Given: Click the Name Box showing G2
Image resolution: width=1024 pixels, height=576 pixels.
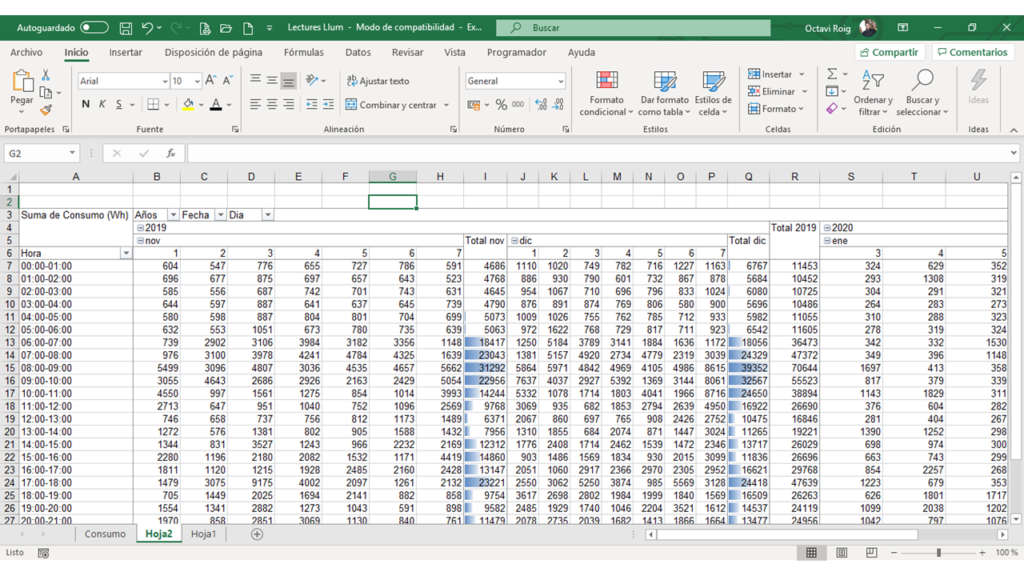Looking at the screenshot, I should click(40, 153).
